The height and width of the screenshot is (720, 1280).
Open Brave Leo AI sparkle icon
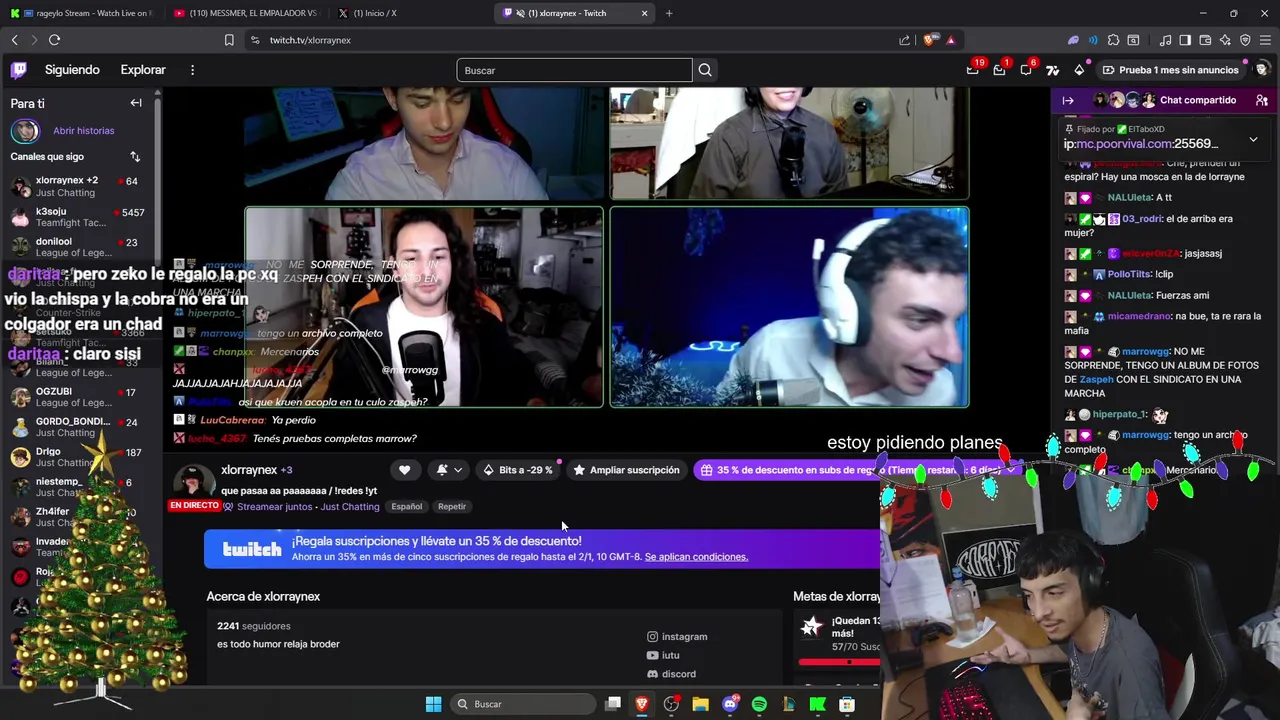1225,40
